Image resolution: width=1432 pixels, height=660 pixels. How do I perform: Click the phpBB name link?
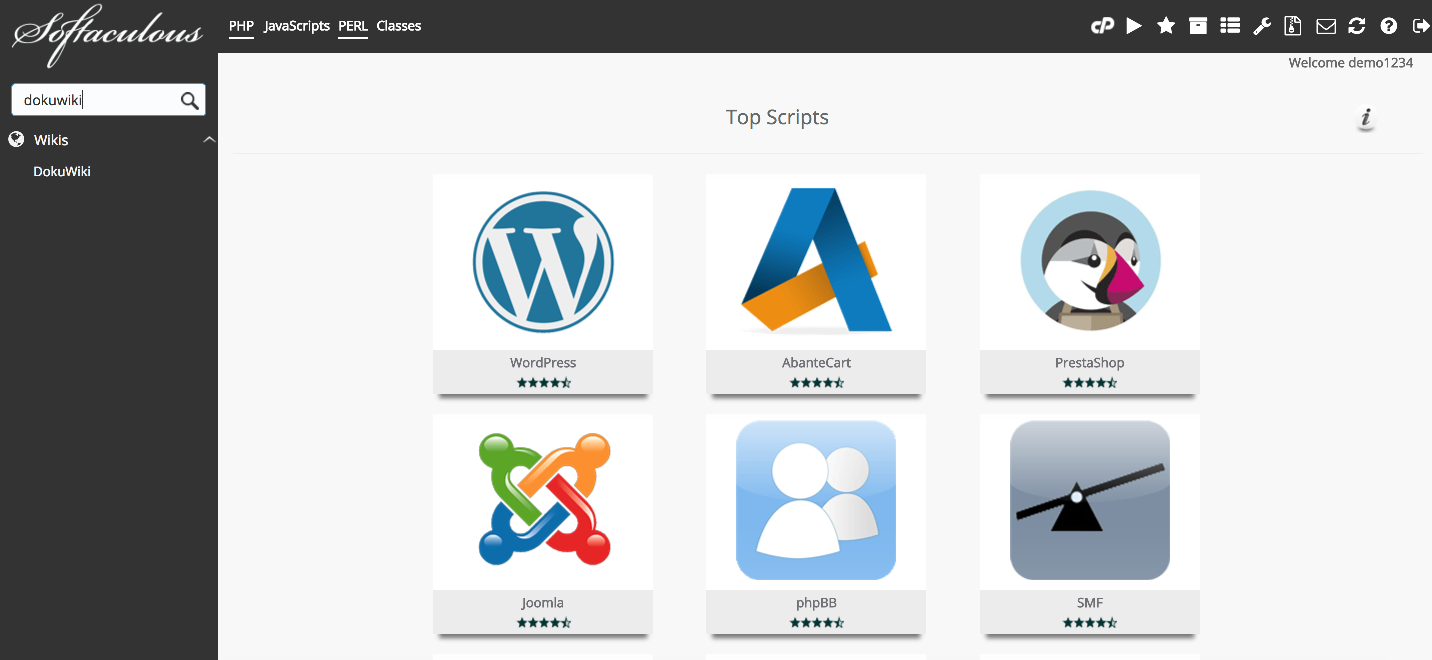tap(816, 603)
